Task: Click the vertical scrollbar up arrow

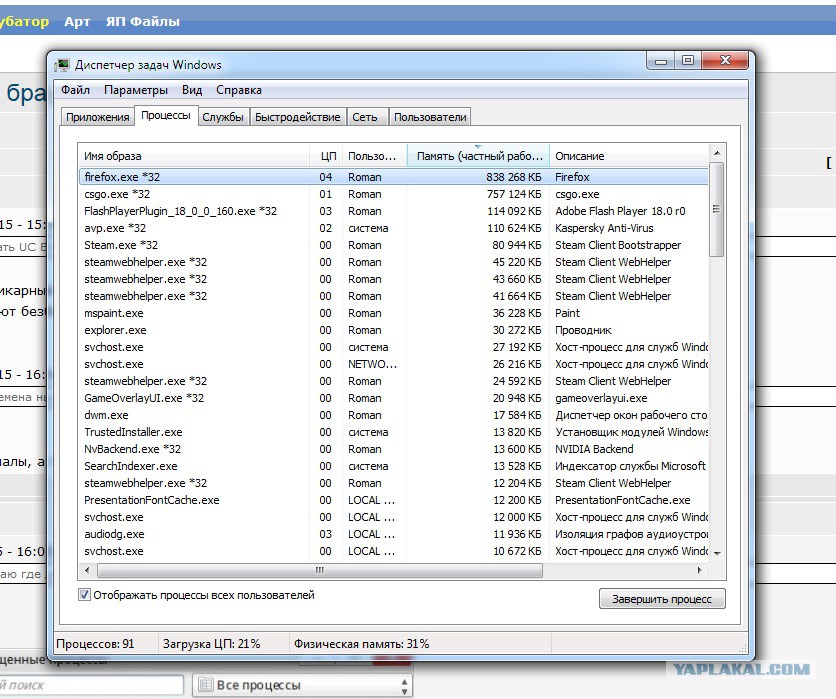Action: pos(717,154)
